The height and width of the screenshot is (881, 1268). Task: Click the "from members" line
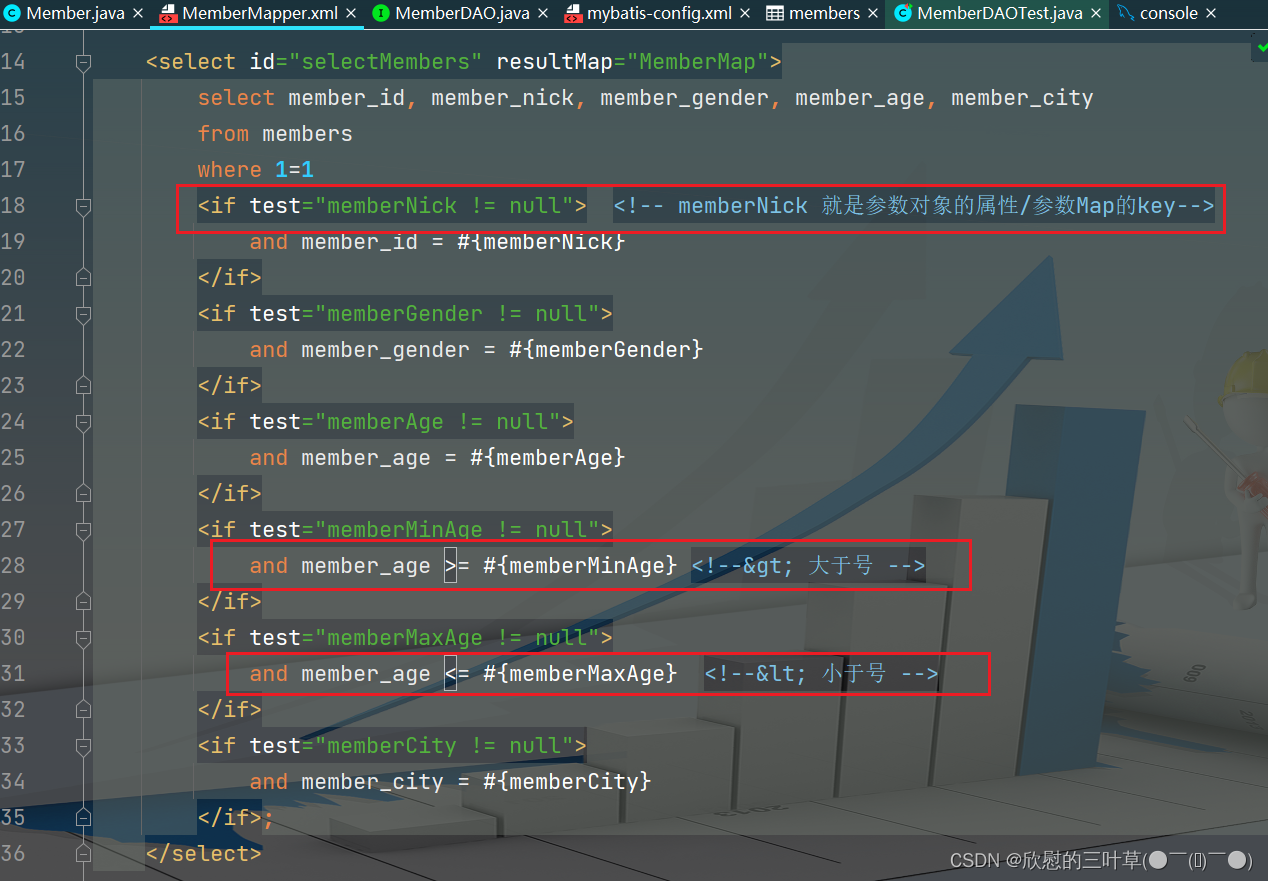pyautogui.click(x=275, y=134)
